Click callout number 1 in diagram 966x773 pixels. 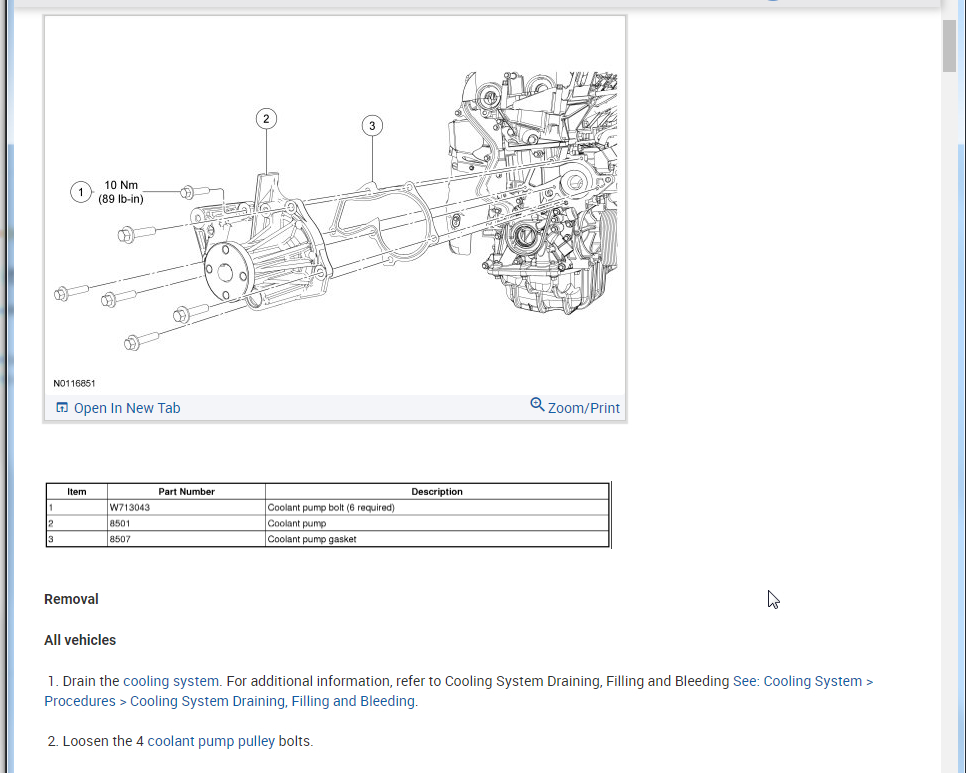click(81, 192)
